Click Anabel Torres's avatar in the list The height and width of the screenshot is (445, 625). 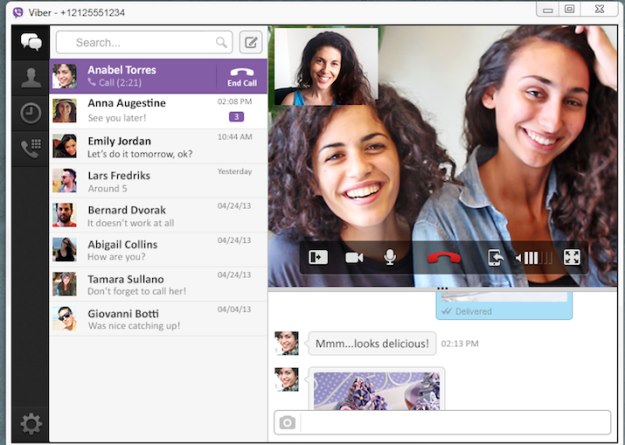64,76
